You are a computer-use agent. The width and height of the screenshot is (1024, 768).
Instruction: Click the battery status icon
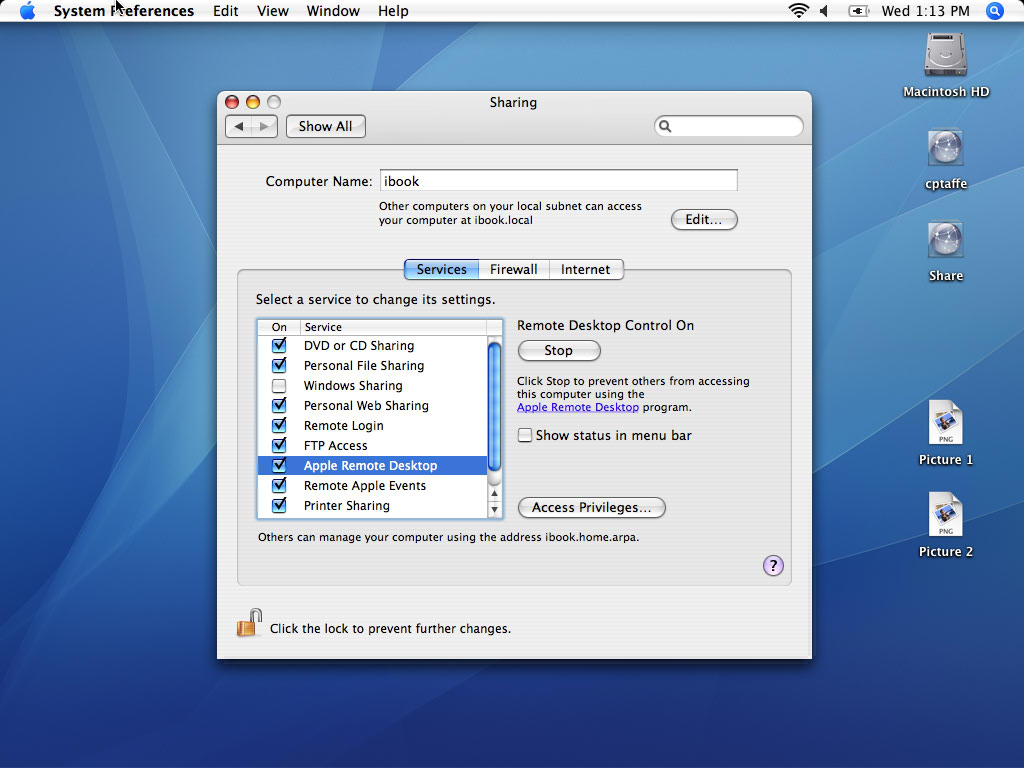click(x=858, y=11)
